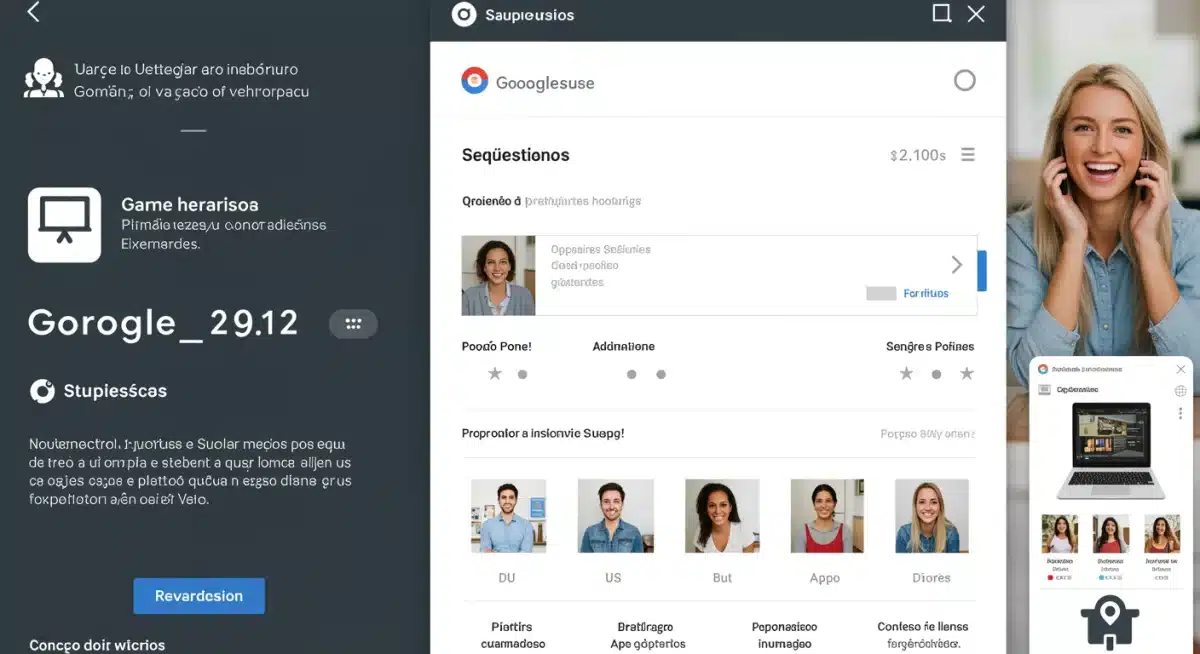Click the user avatar icon in left header
Viewport: 1200px width, 654px height.
(x=43, y=79)
